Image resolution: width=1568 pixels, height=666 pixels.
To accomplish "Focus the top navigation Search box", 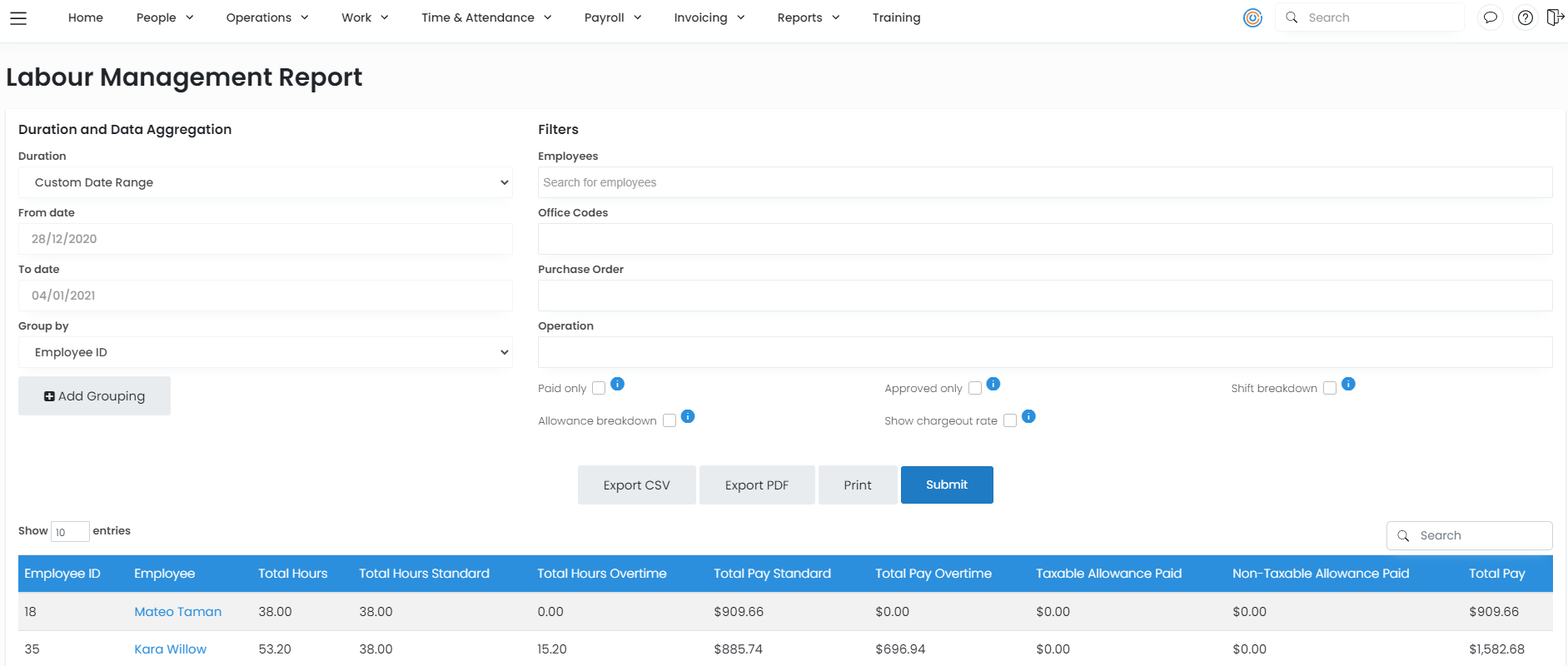I will click(x=1370, y=17).
